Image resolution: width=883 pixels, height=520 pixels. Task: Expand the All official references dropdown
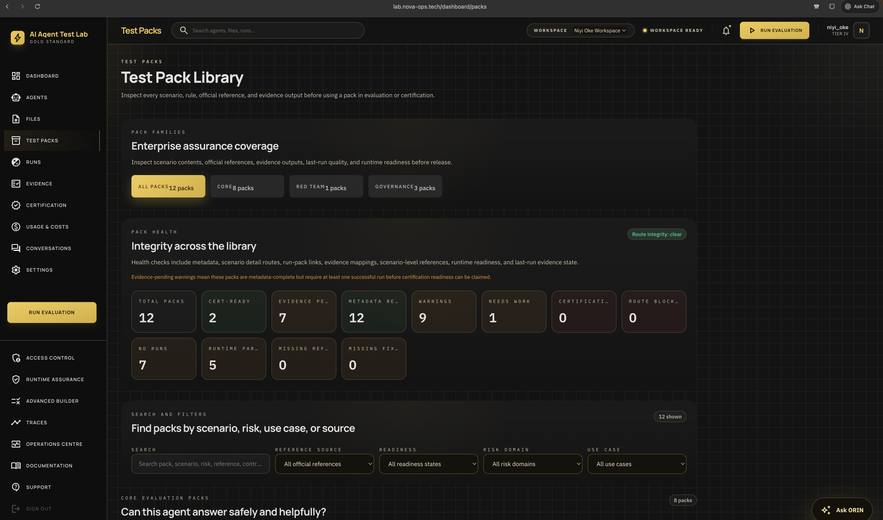[324, 464]
